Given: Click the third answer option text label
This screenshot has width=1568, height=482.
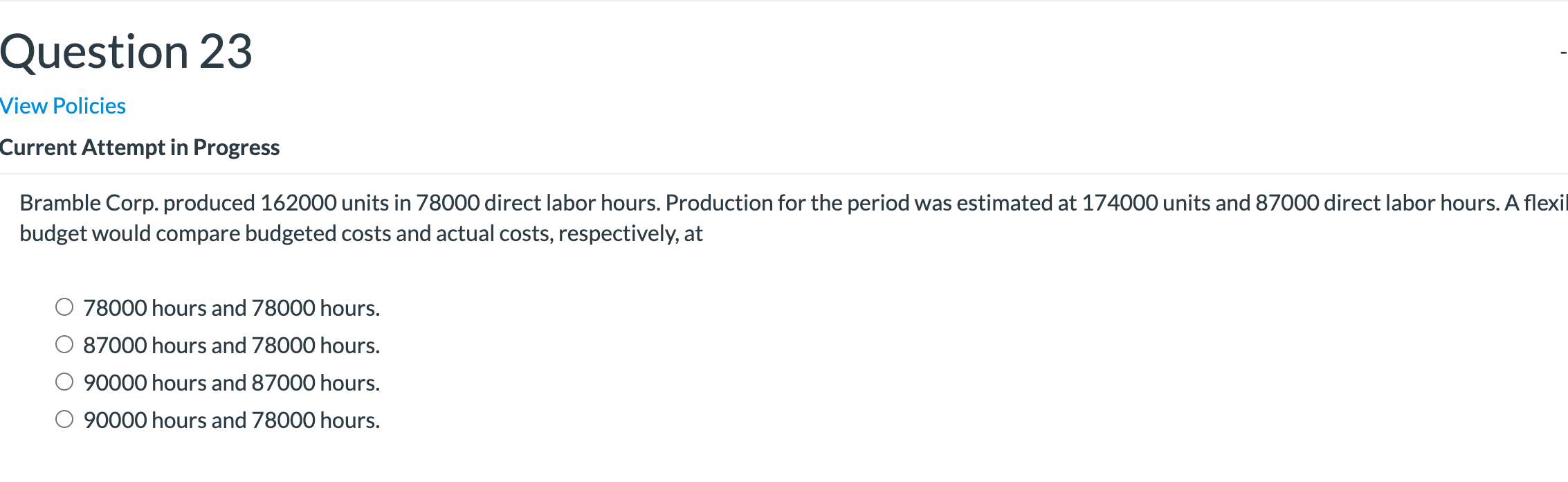Looking at the screenshot, I should pyautogui.click(x=232, y=382).
